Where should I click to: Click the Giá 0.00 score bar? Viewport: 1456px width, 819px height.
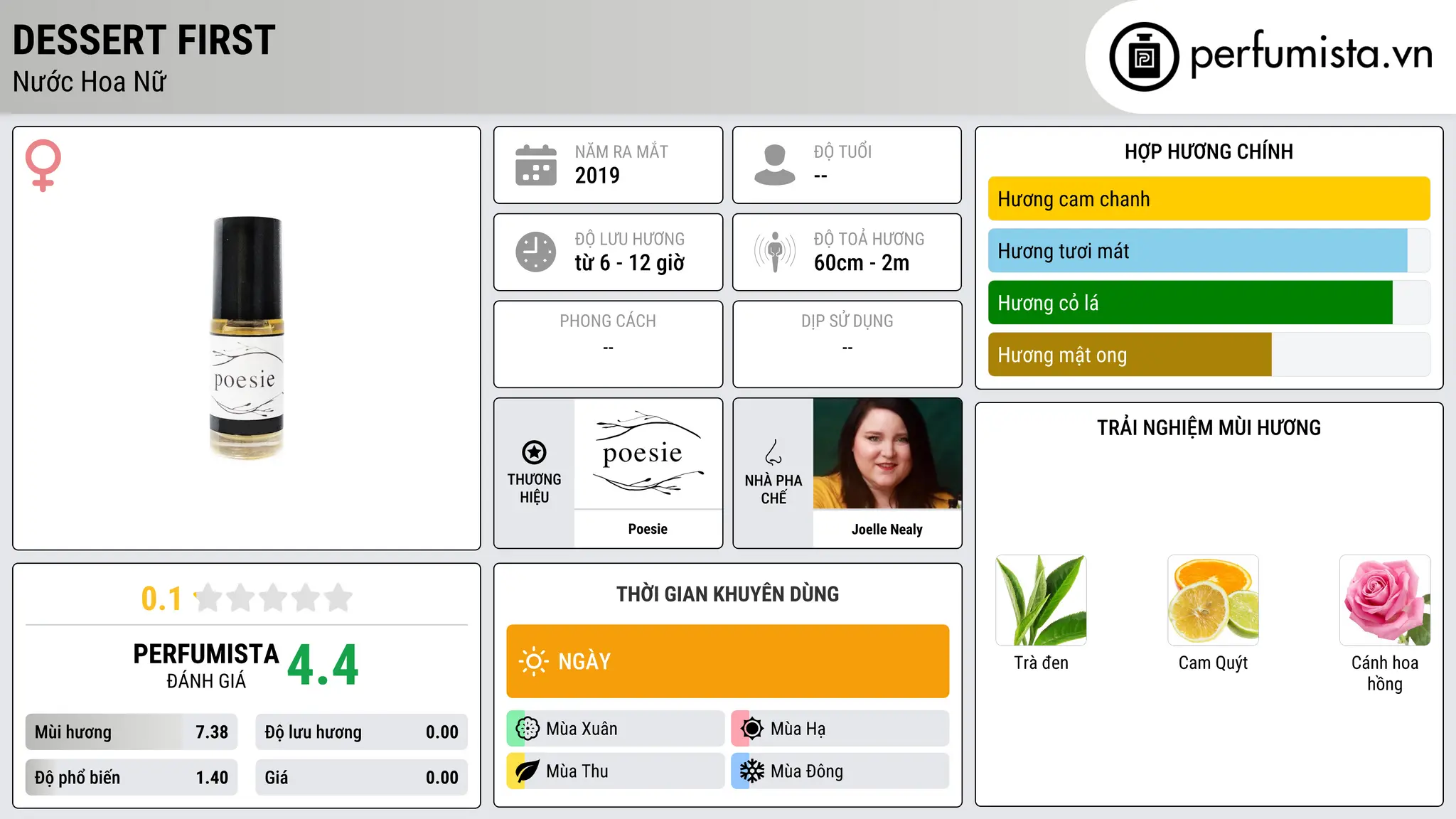point(361,778)
